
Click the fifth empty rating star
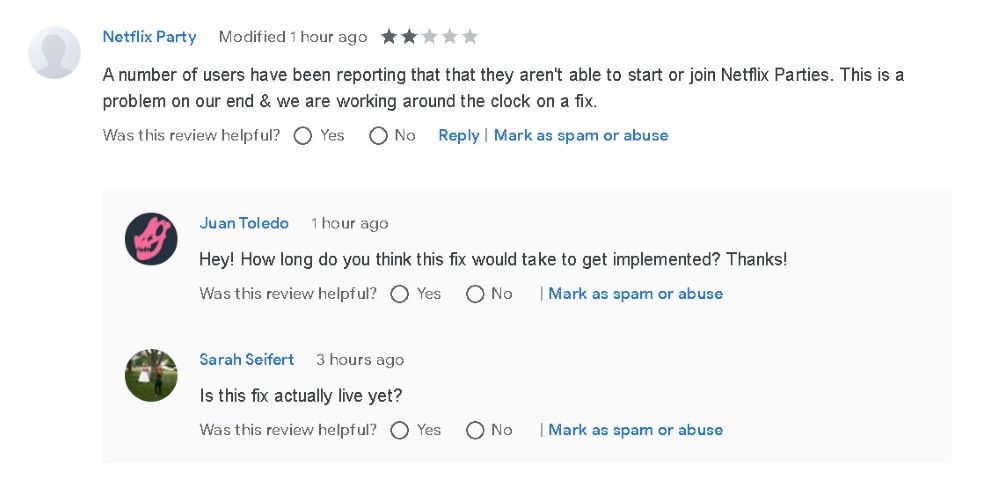(x=469, y=37)
